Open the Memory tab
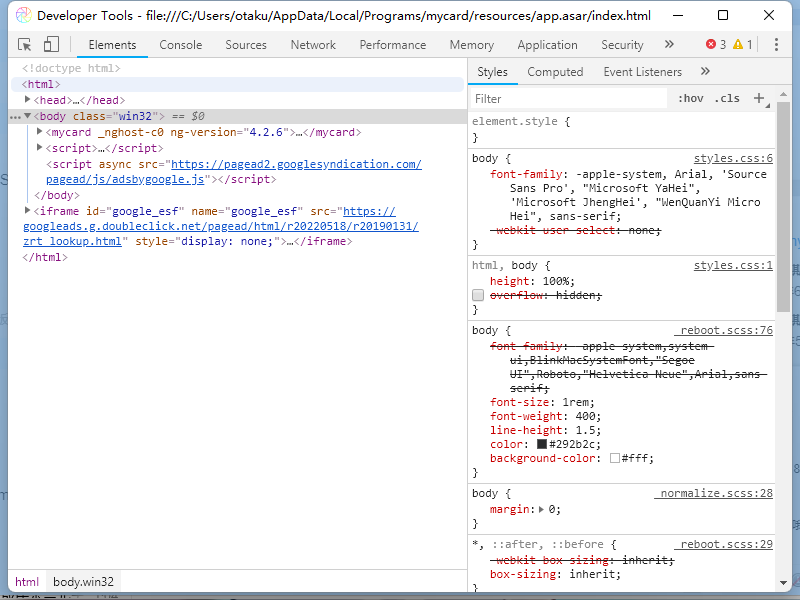800x600 pixels. [x=472, y=45]
